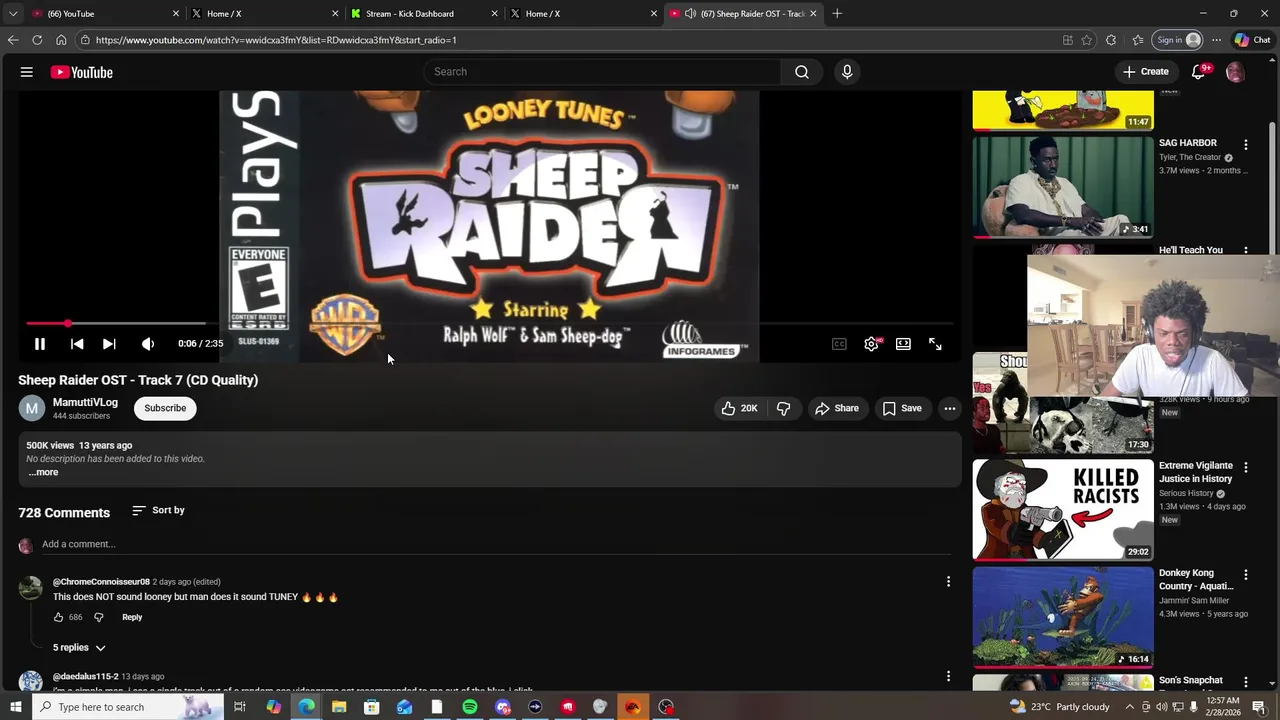The width and height of the screenshot is (1280, 720).
Task: Open more actions menu beside Save
Action: pyautogui.click(x=950, y=408)
